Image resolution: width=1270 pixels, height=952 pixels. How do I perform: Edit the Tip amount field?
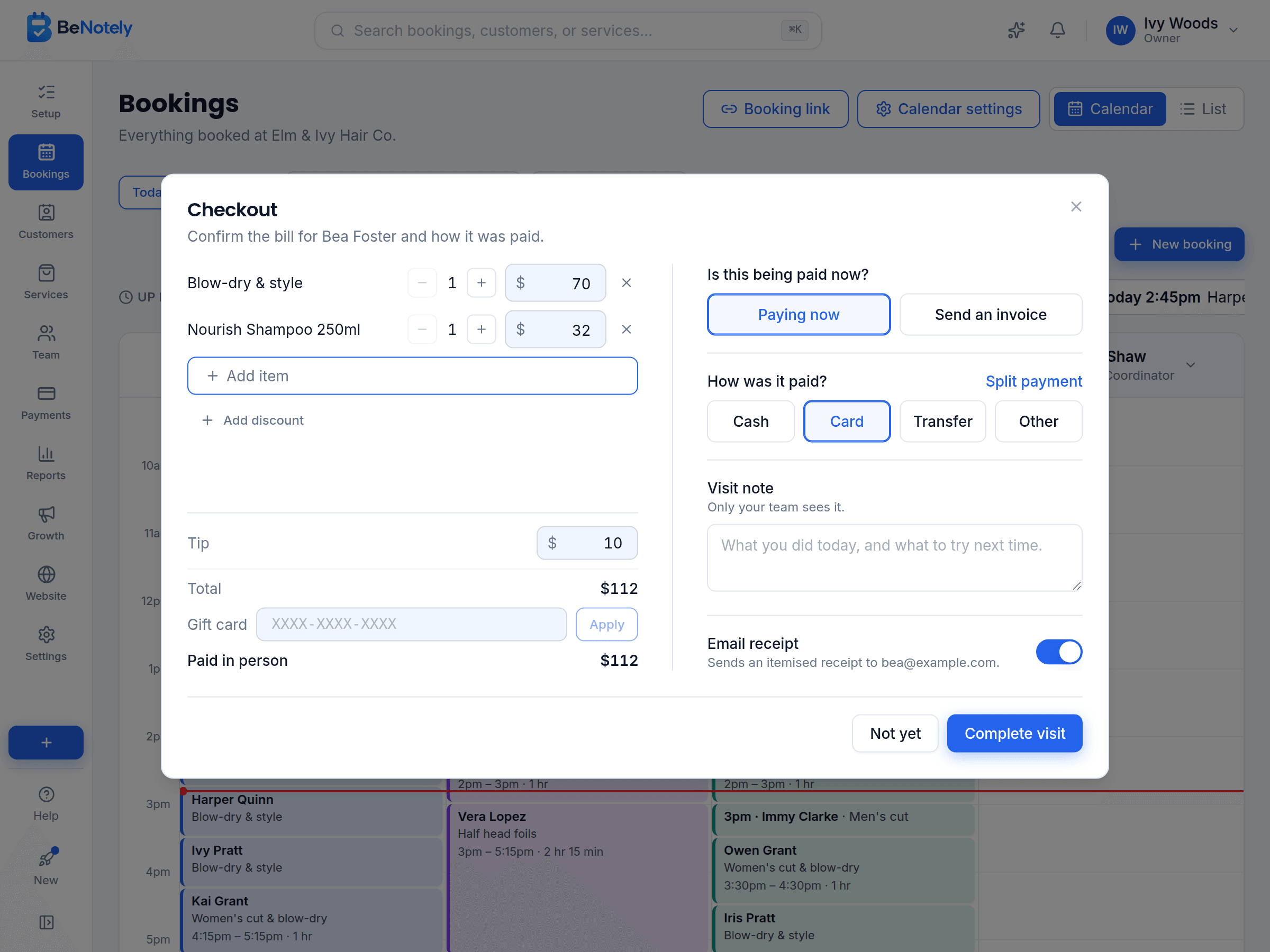[x=587, y=543]
